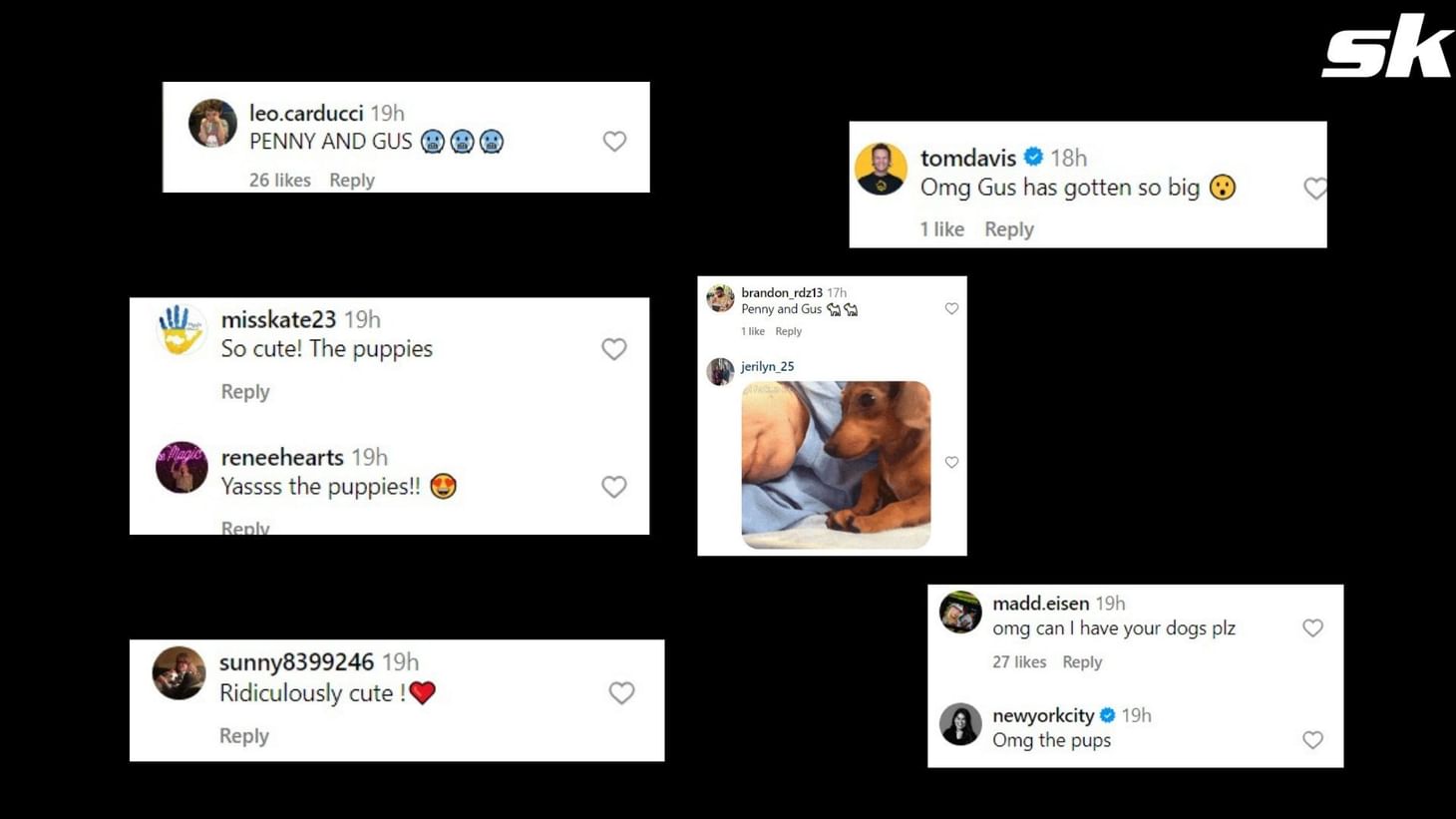Heart brandon_rdz13's 'Penny and Gus' comment

[952, 308]
